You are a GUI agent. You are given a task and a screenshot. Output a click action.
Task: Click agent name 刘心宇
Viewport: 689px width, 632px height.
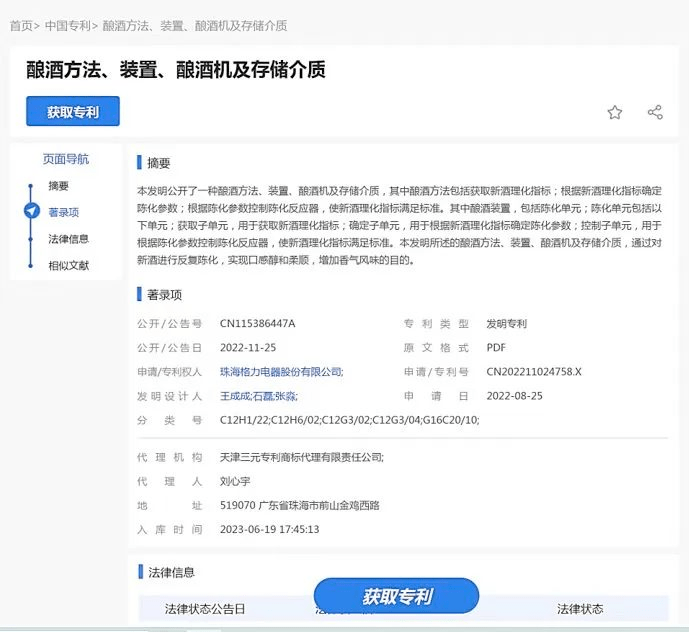point(235,481)
